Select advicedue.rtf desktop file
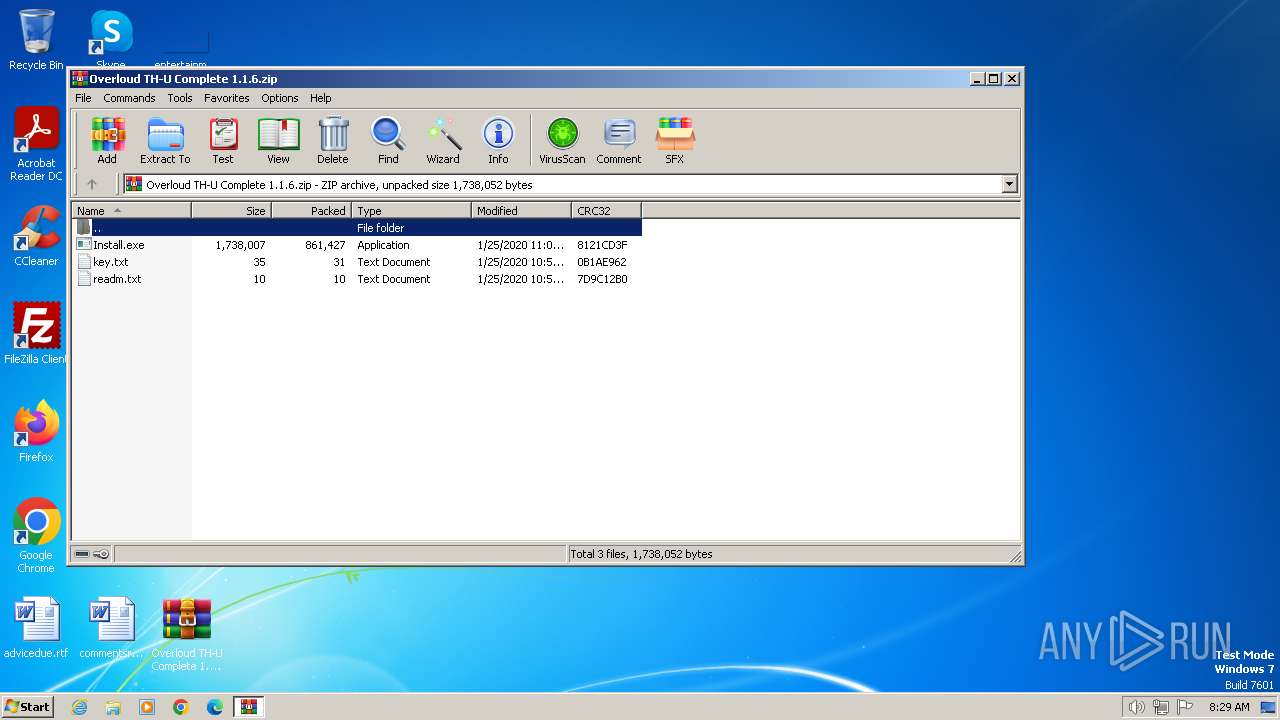Image resolution: width=1280 pixels, height=720 pixels. [x=36, y=627]
